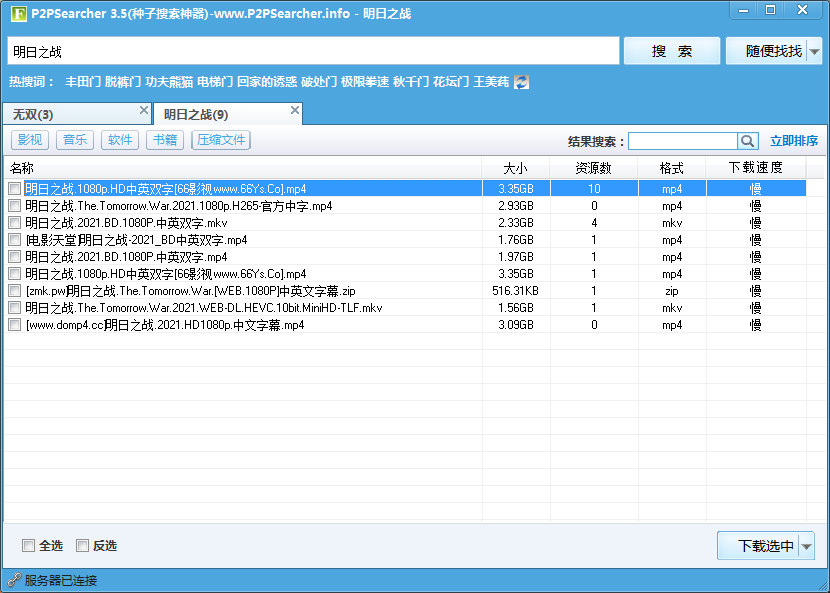Click the 结果搜索 input field
Screen dimensions: 830x593
[683, 141]
